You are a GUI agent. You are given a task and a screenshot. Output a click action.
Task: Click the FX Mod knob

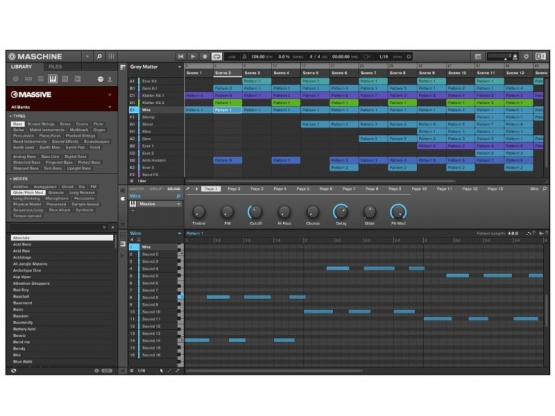(398, 212)
